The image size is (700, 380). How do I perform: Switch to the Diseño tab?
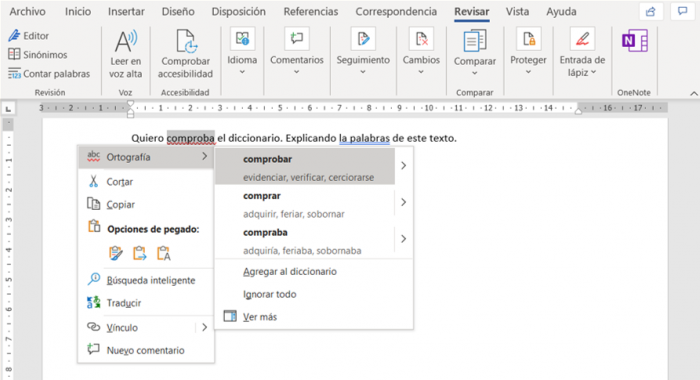178,12
